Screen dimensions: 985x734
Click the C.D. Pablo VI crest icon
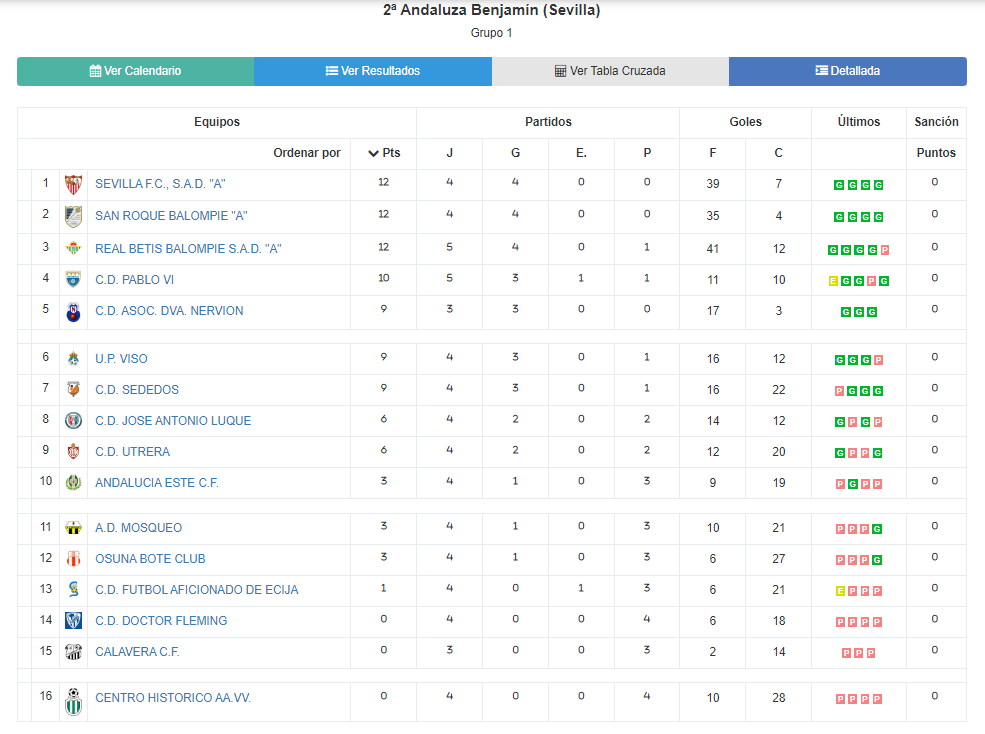[x=73, y=279]
